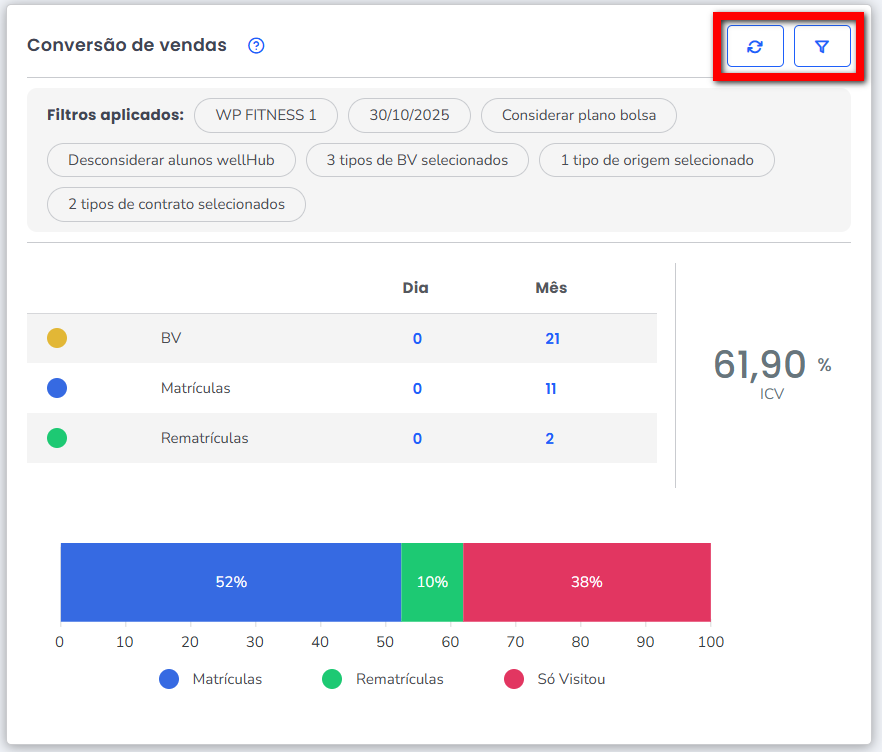This screenshot has height=752, width=882.
Task: Click the yellow BV circle indicator
Action: point(57,338)
